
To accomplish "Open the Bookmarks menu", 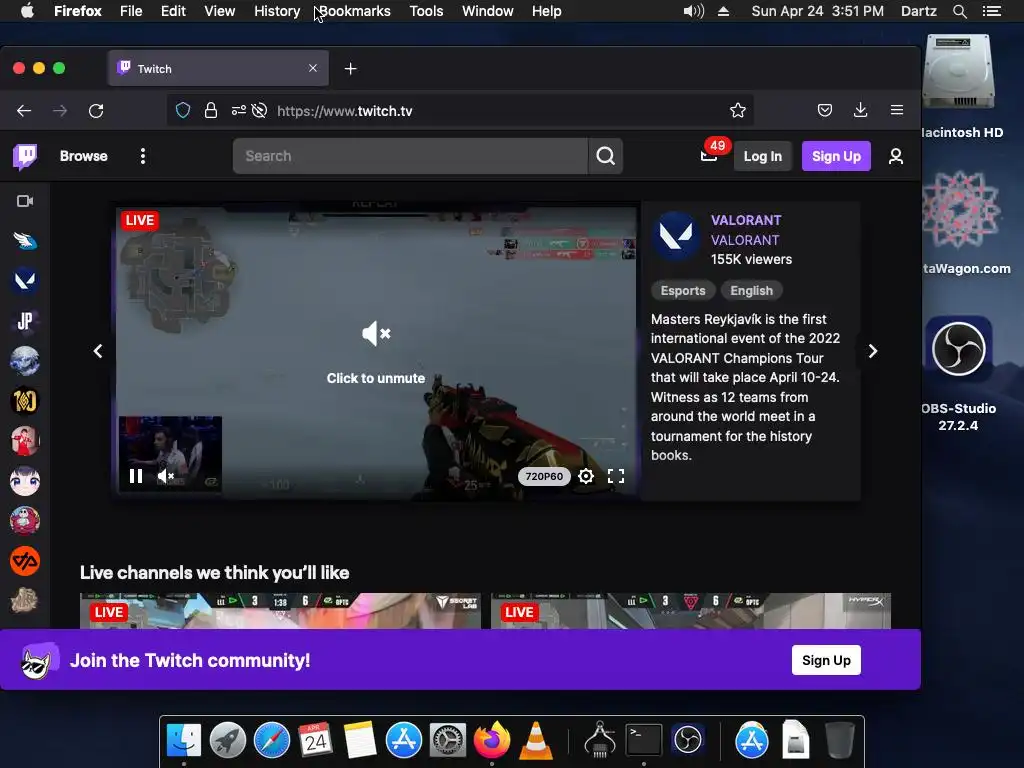I will [x=355, y=11].
